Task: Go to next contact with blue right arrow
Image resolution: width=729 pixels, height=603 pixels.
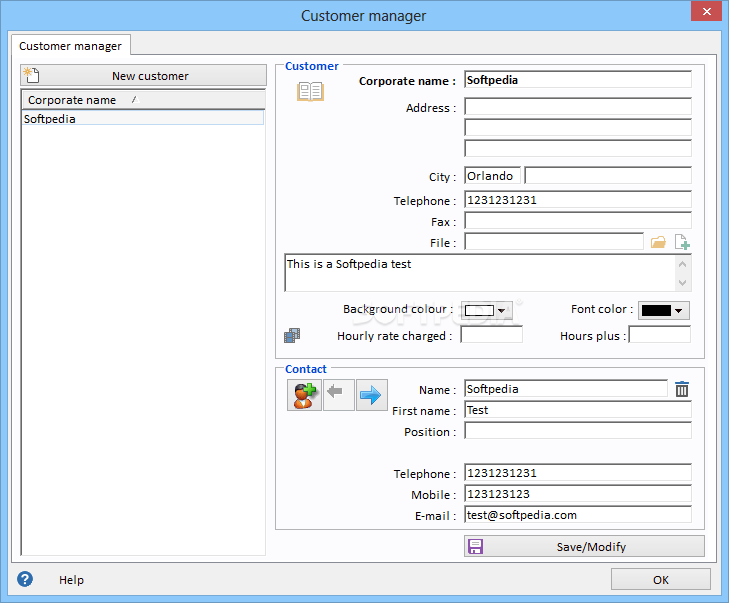Action: coord(371,395)
